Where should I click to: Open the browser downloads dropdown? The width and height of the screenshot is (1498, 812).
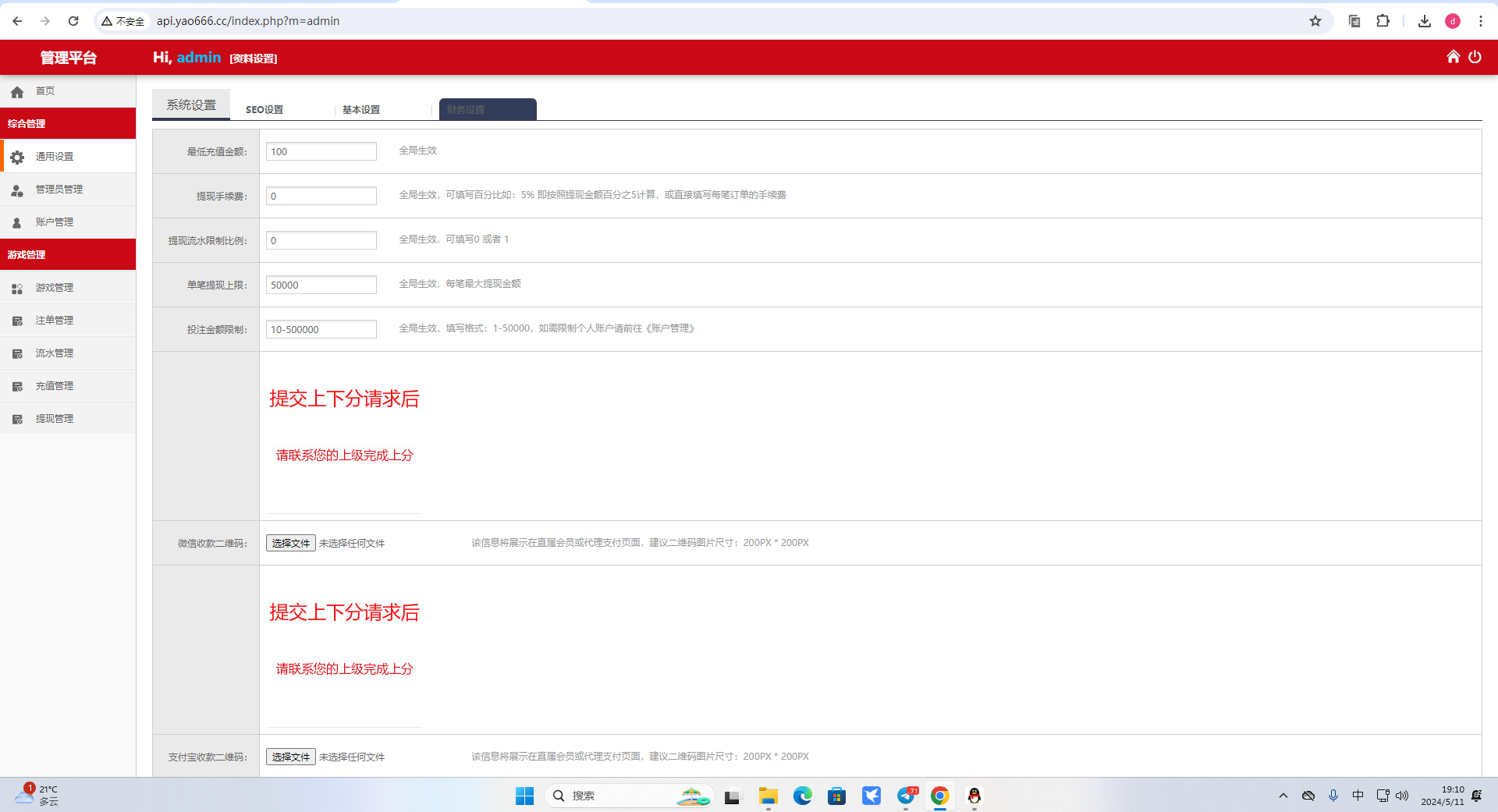[1423, 21]
